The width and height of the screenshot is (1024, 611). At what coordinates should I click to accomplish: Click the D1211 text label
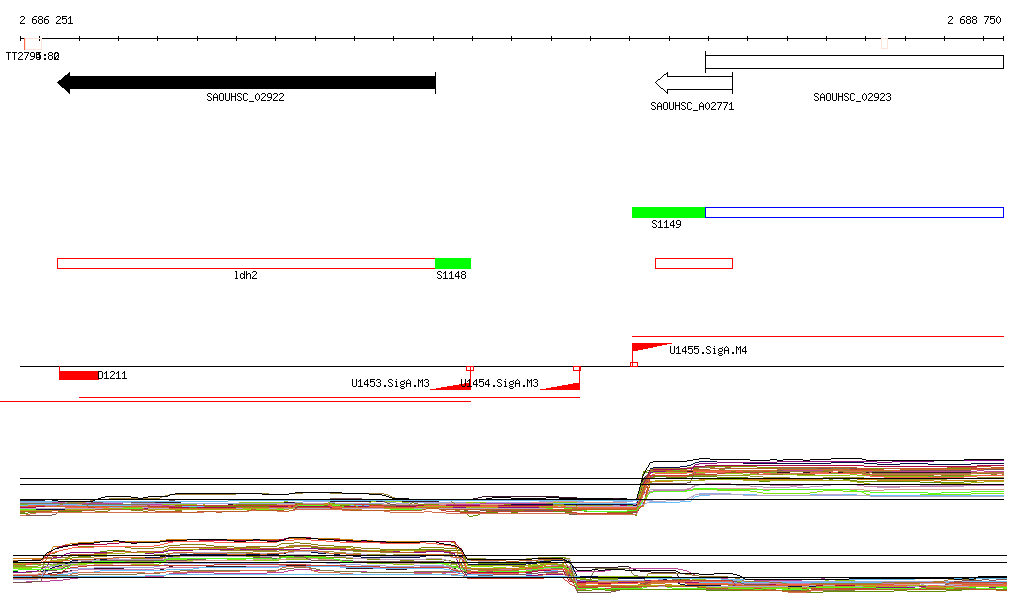pos(112,375)
